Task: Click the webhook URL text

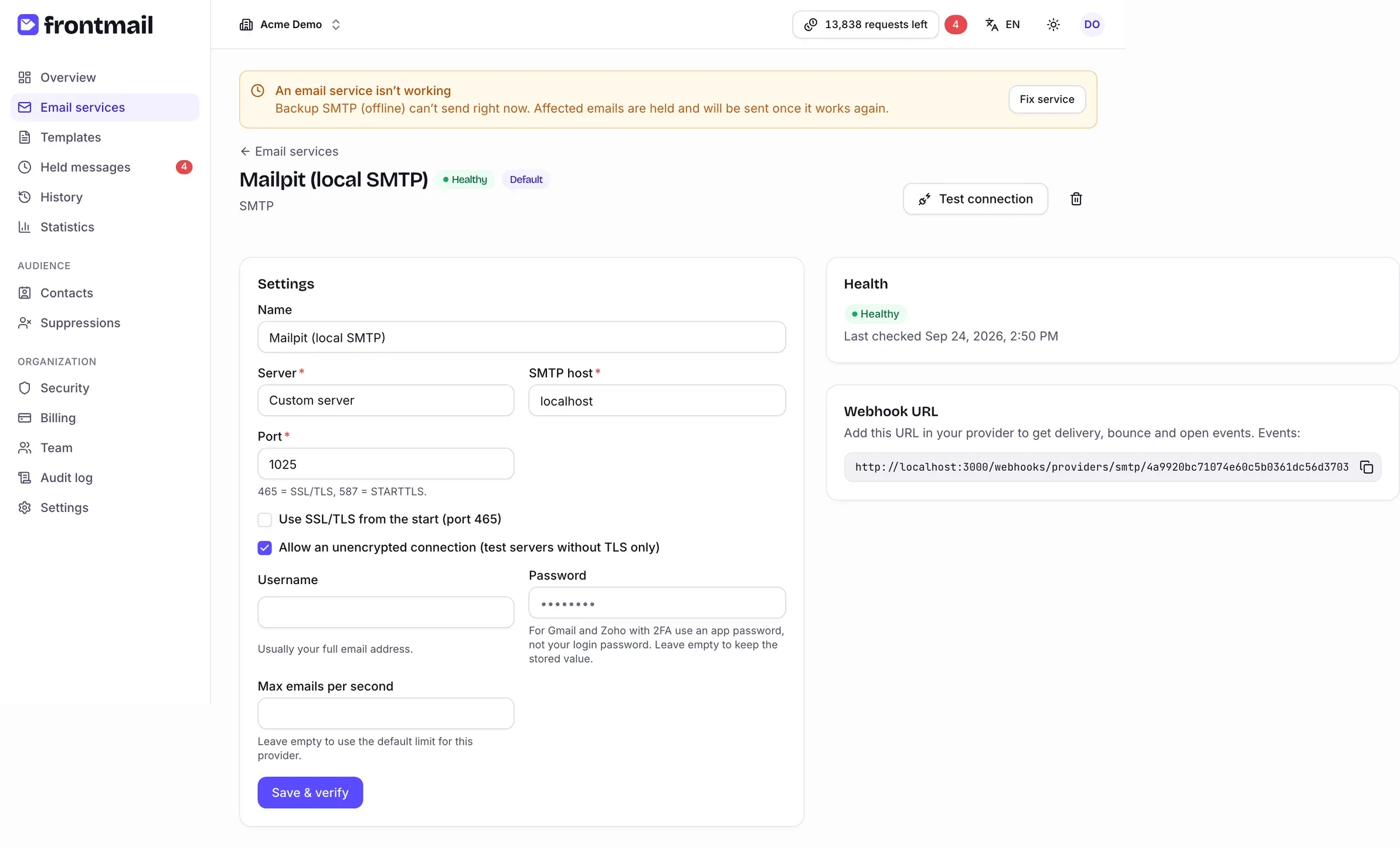Action: 1102,467
